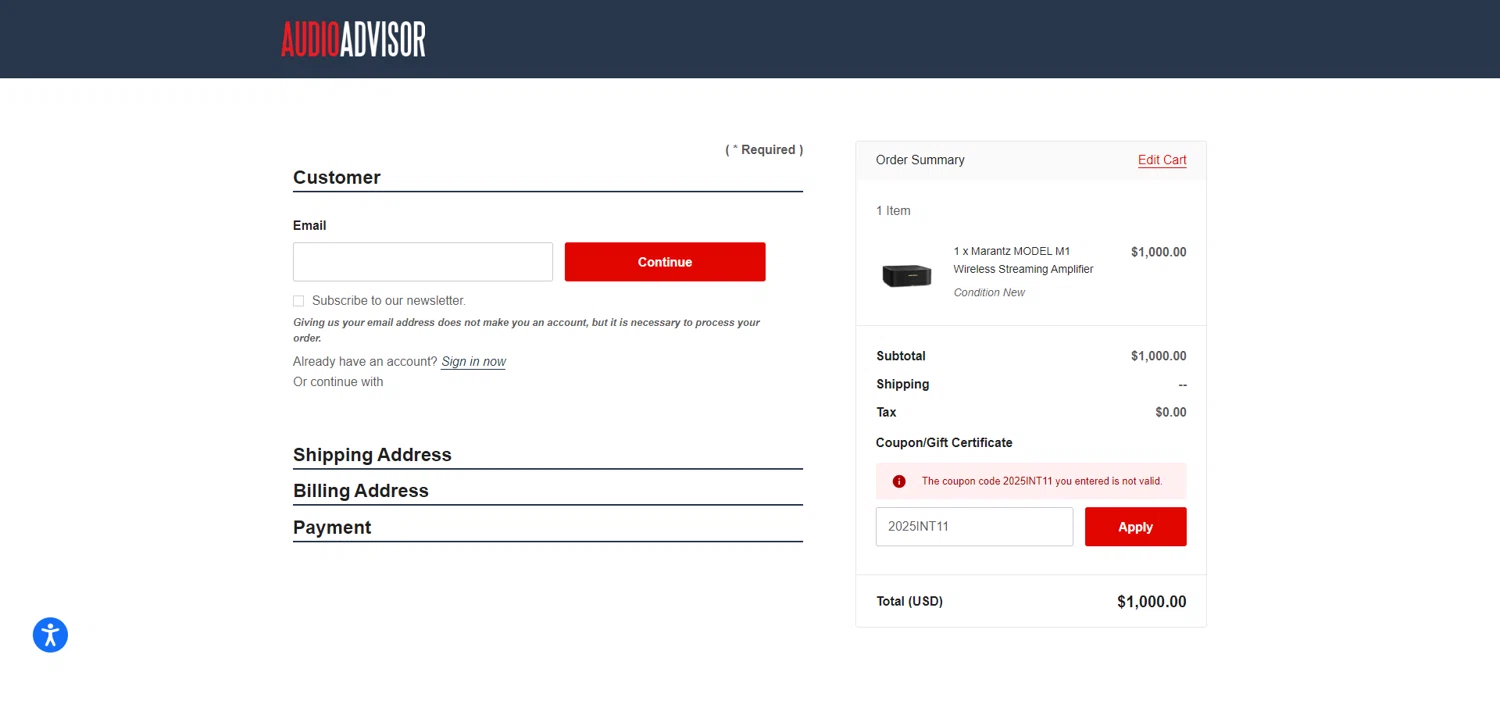Image resolution: width=1500 pixels, height=723 pixels.
Task: Click the Subtotal label
Action: click(901, 356)
